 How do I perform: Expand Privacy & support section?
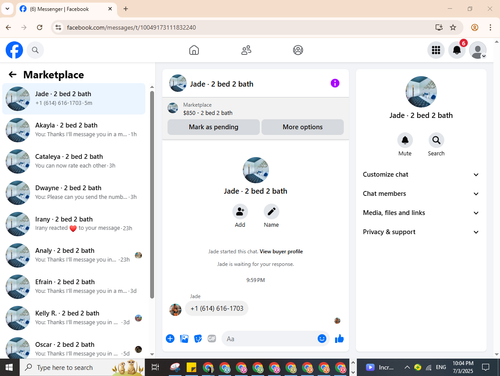point(421,232)
